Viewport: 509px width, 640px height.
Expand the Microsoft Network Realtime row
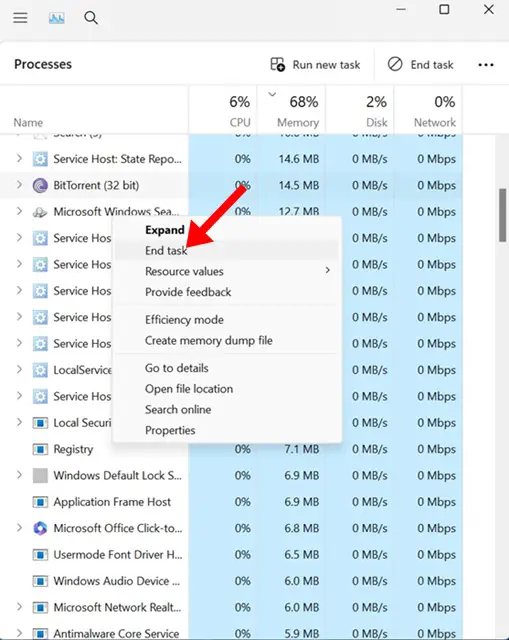19,607
